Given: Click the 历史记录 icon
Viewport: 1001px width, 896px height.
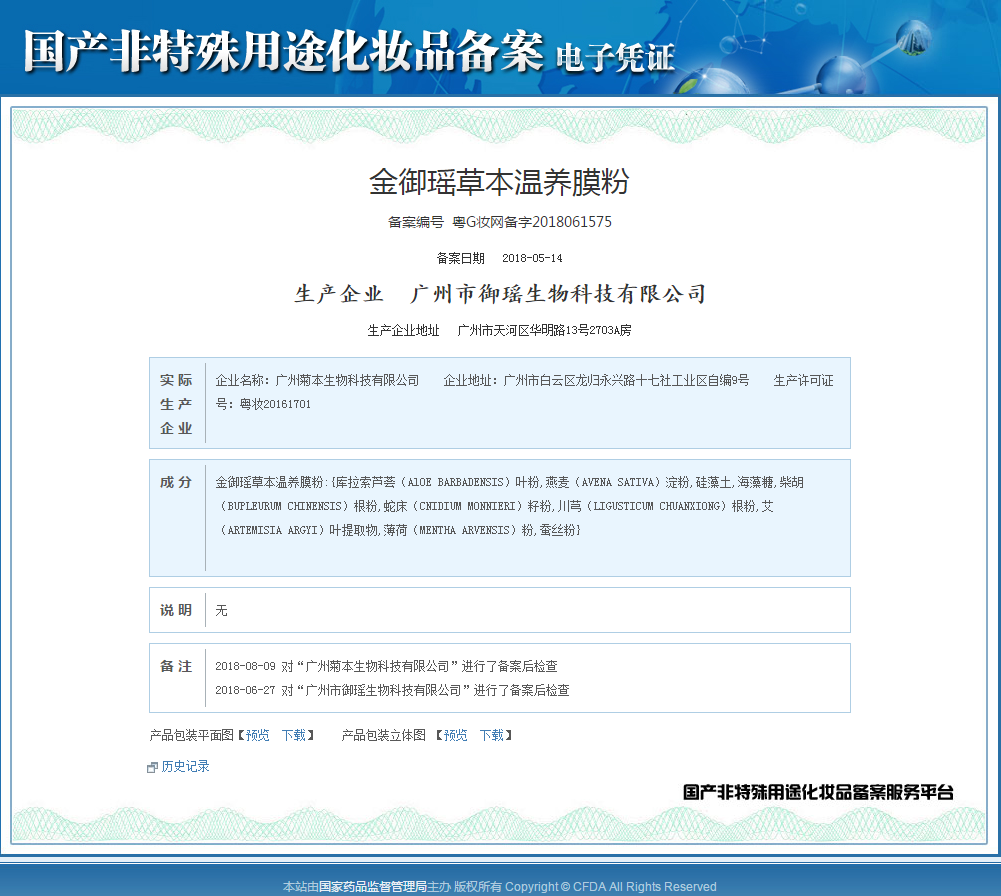Looking at the screenshot, I should pos(152,768).
